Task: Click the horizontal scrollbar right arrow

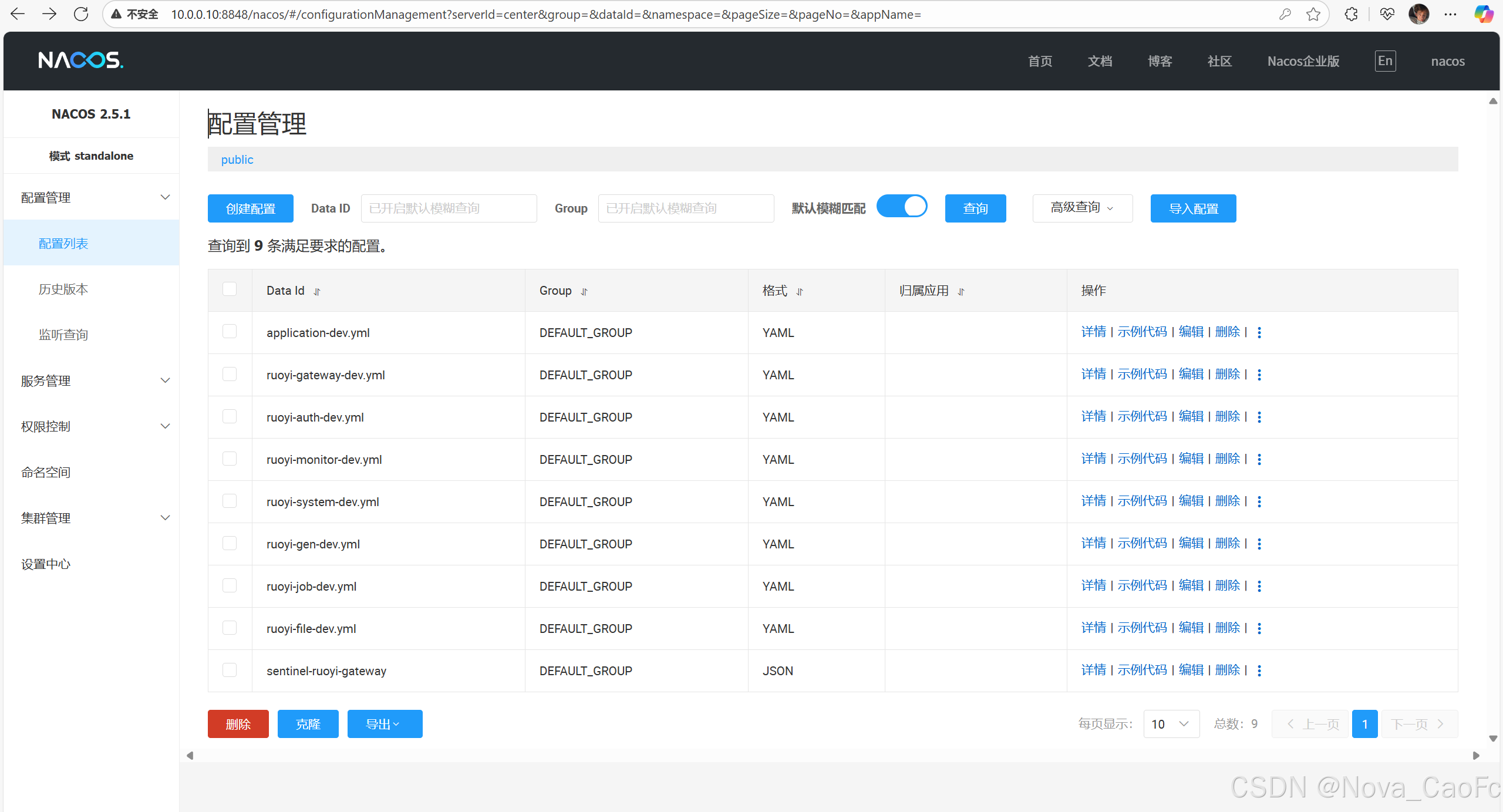Action: click(x=1476, y=756)
